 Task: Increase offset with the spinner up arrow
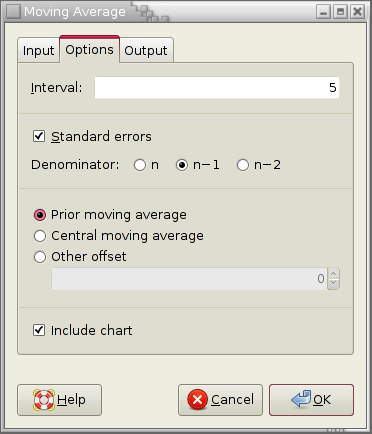334,274
